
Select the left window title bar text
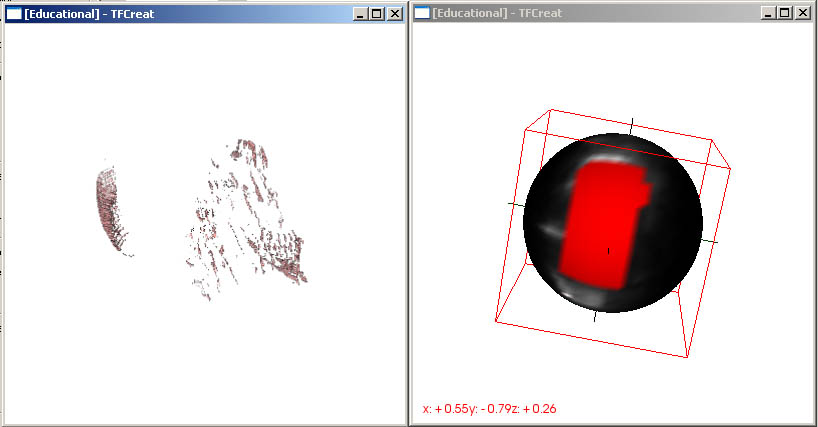coord(89,14)
